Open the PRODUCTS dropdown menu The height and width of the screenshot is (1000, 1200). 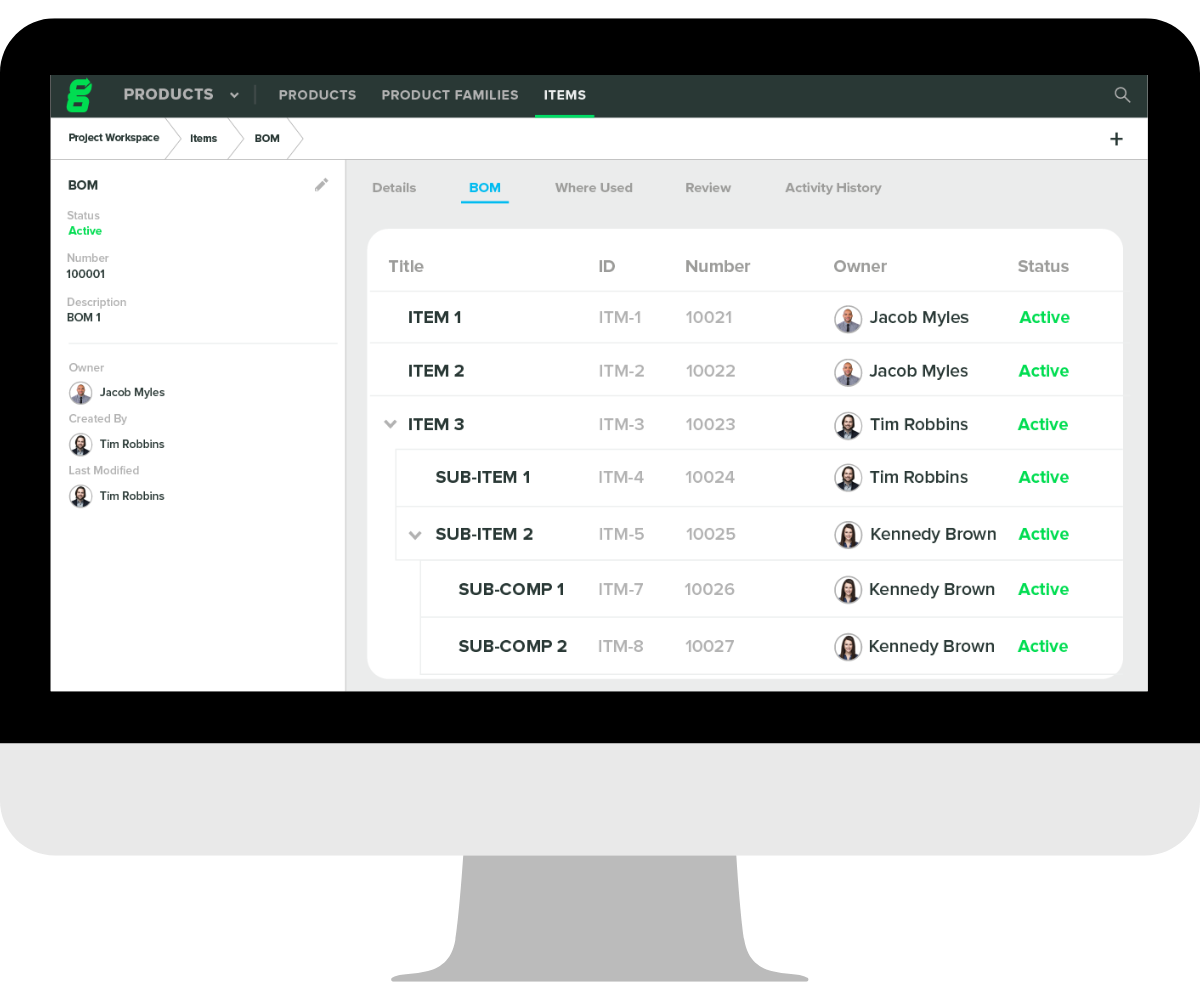(234, 95)
